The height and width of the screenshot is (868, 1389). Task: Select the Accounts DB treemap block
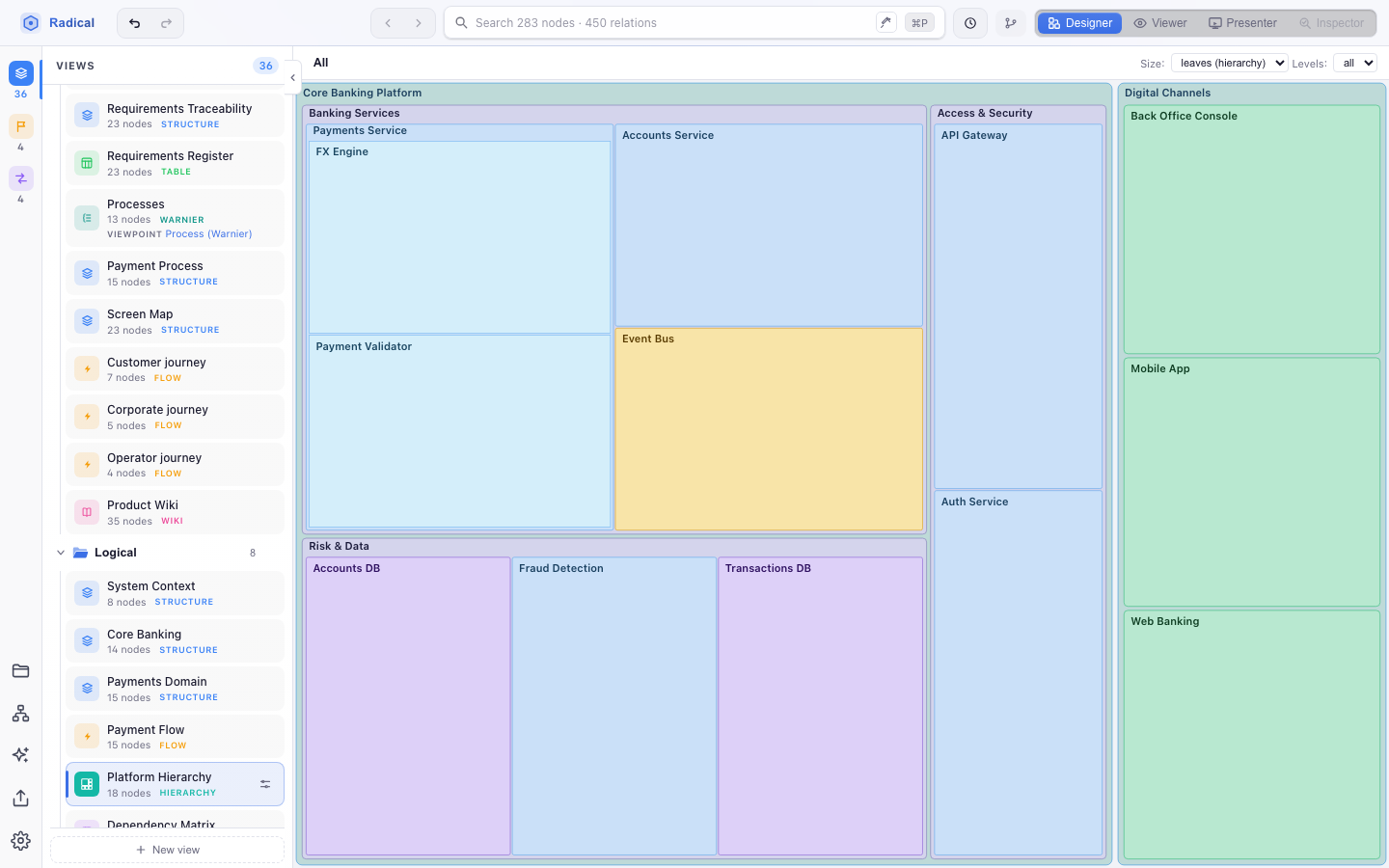(408, 706)
